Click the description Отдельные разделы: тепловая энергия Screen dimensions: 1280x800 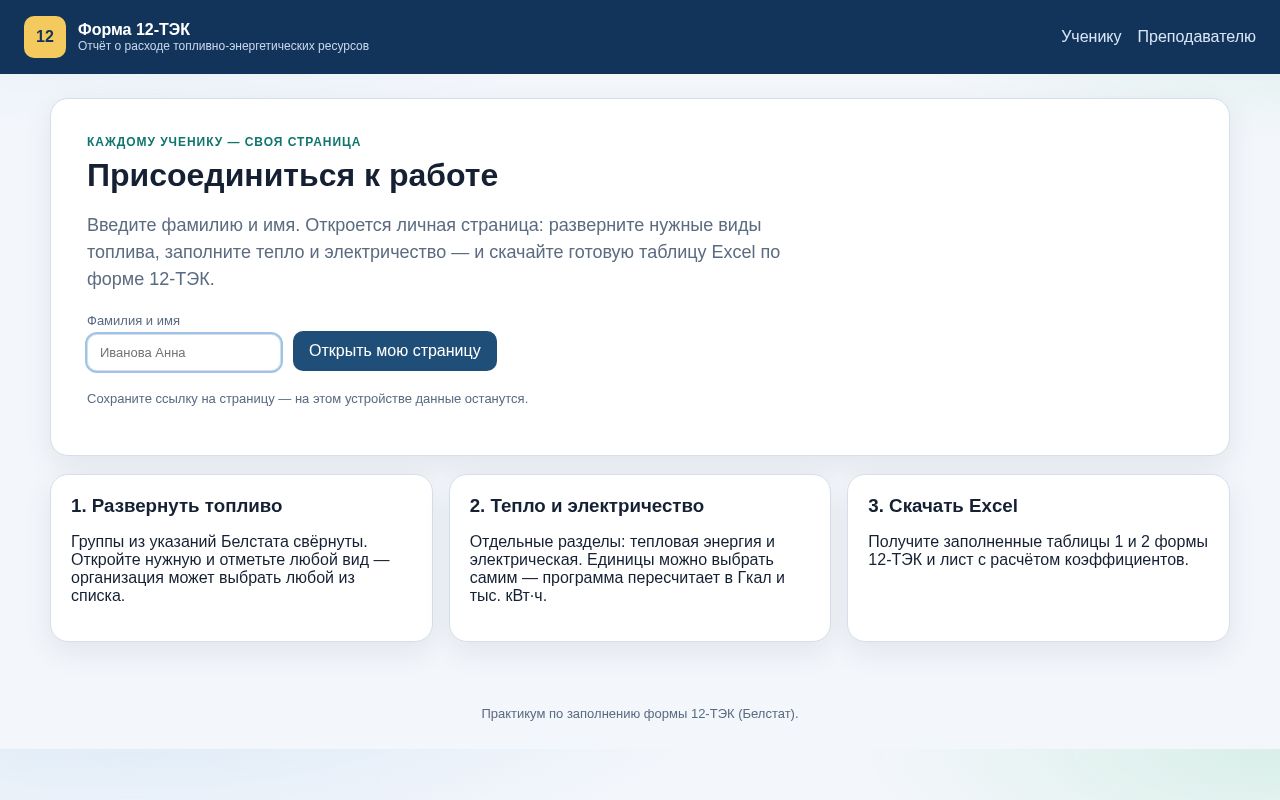(627, 568)
